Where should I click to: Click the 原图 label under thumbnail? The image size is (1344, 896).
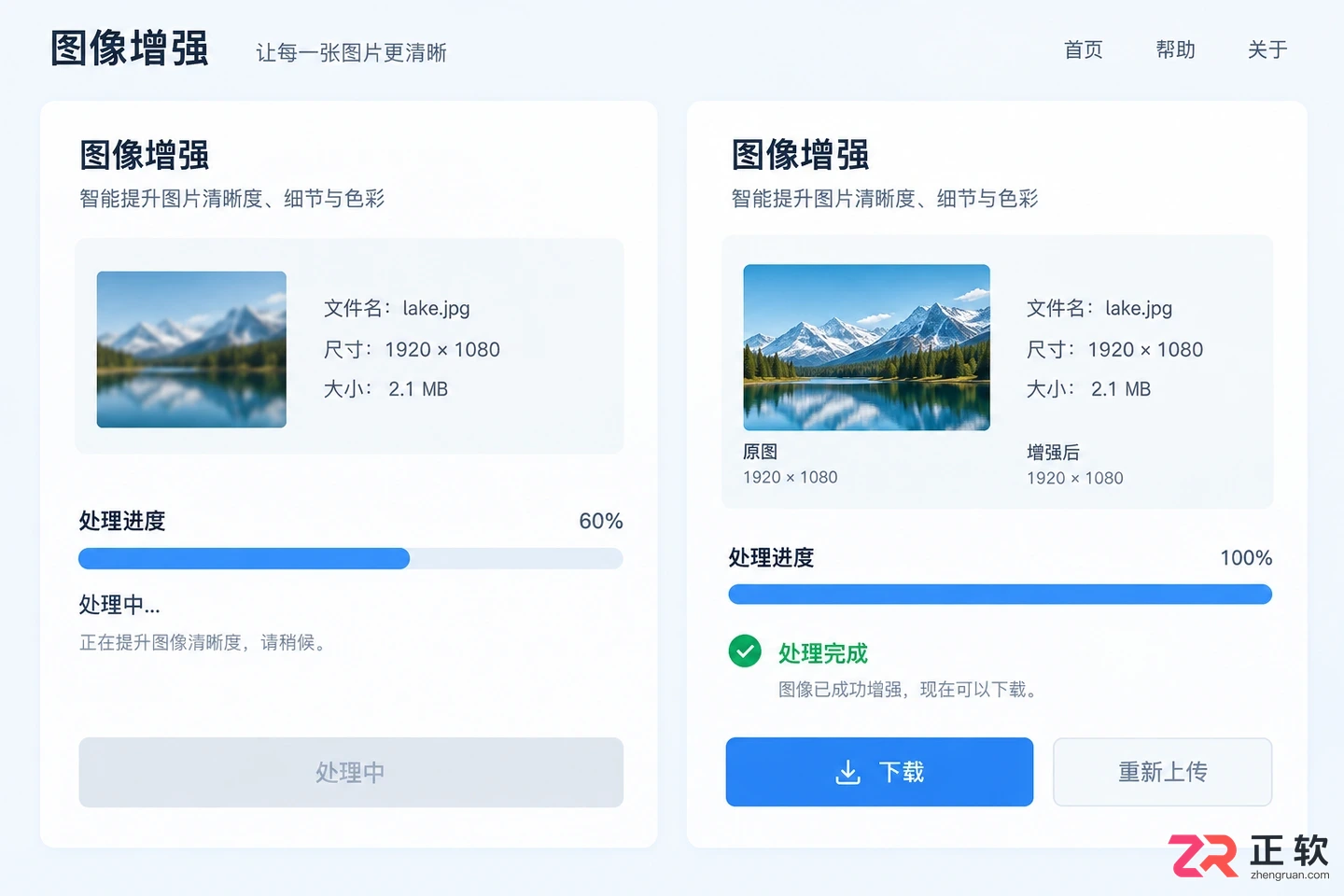761,452
